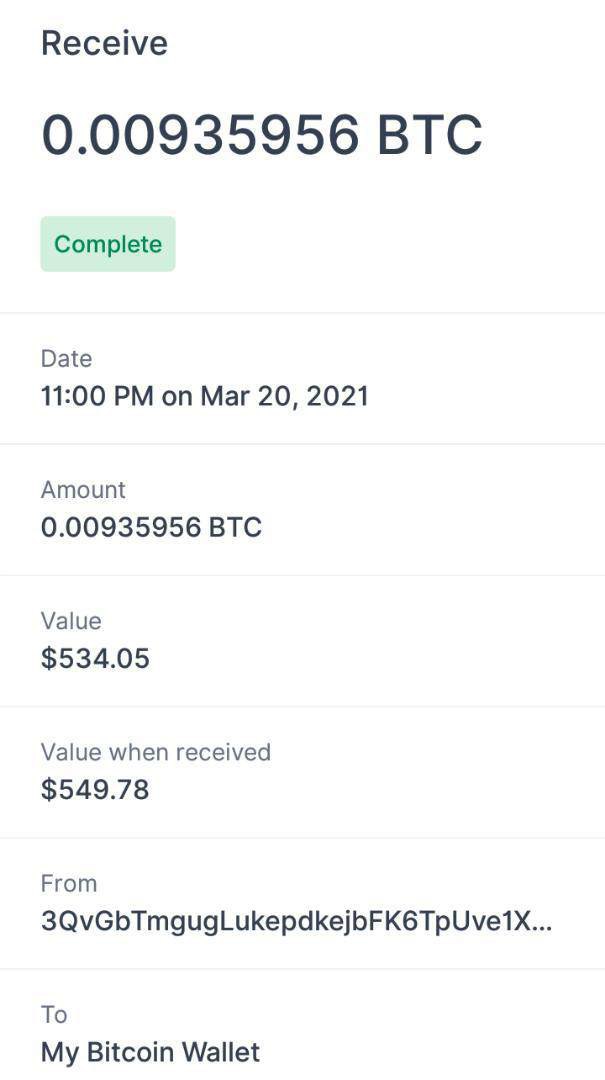Click the Receive title at top

104,43
